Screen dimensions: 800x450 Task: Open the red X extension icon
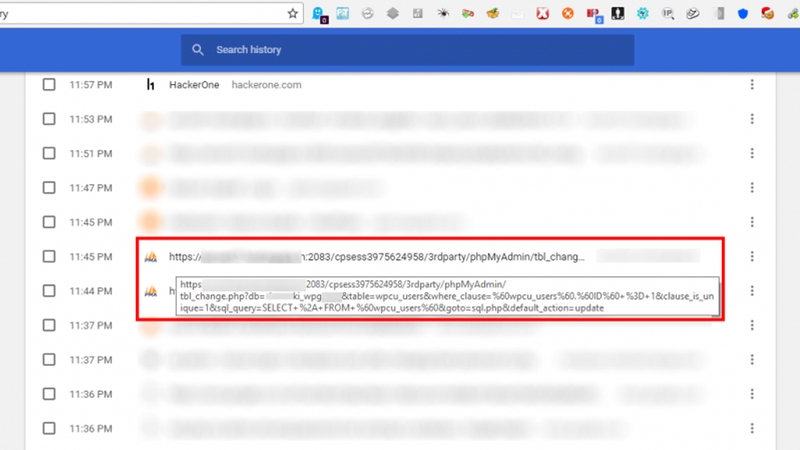coord(542,14)
